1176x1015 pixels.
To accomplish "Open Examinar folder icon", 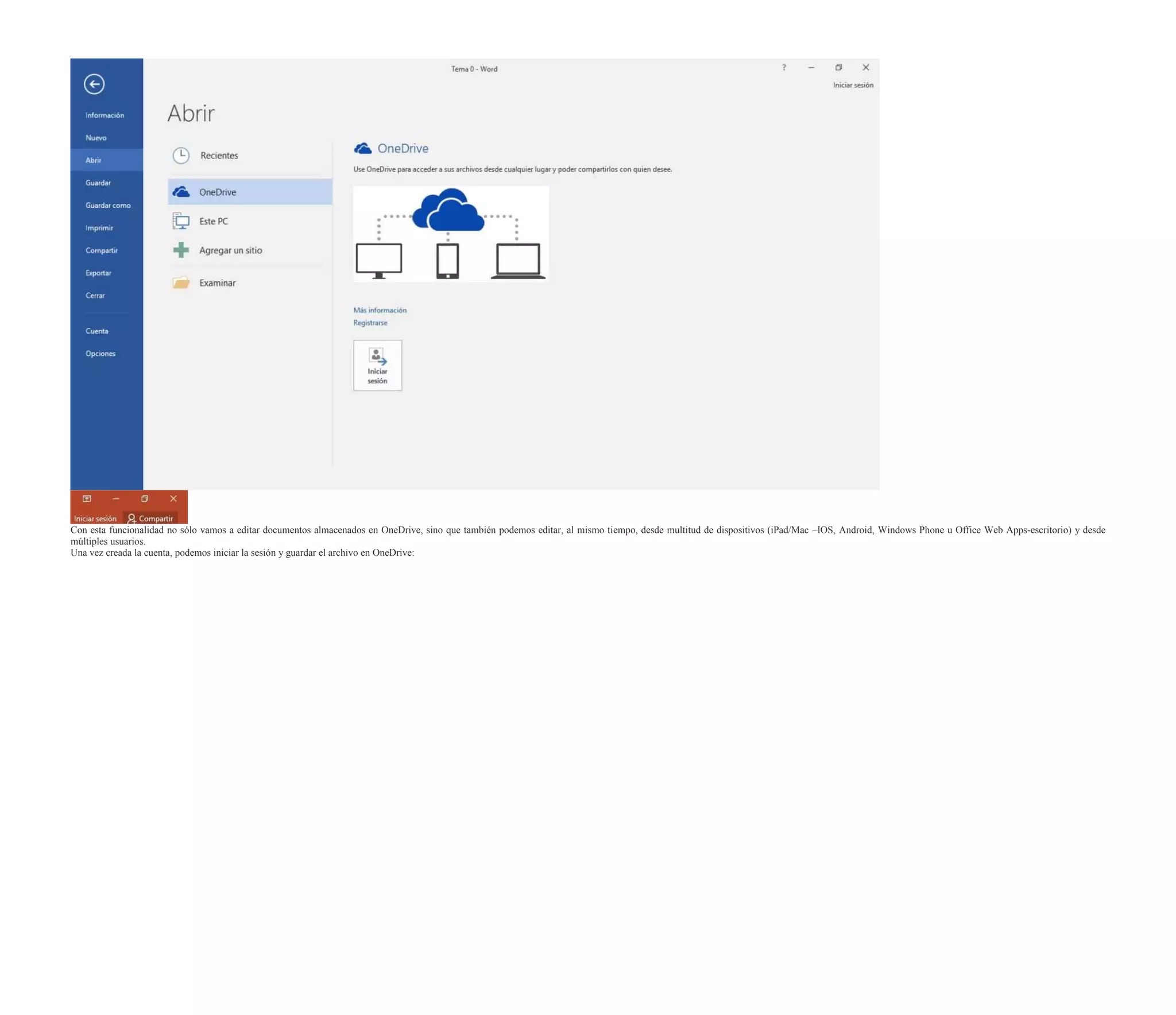I will pyautogui.click(x=181, y=282).
